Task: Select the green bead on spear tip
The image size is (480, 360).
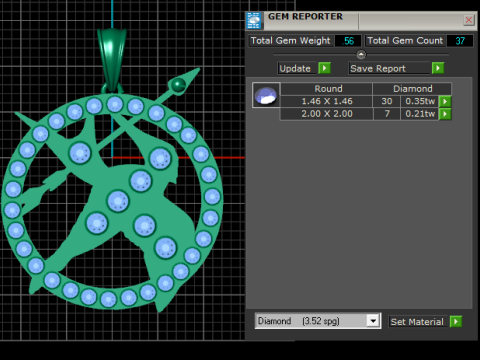Action: [x=179, y=85]
